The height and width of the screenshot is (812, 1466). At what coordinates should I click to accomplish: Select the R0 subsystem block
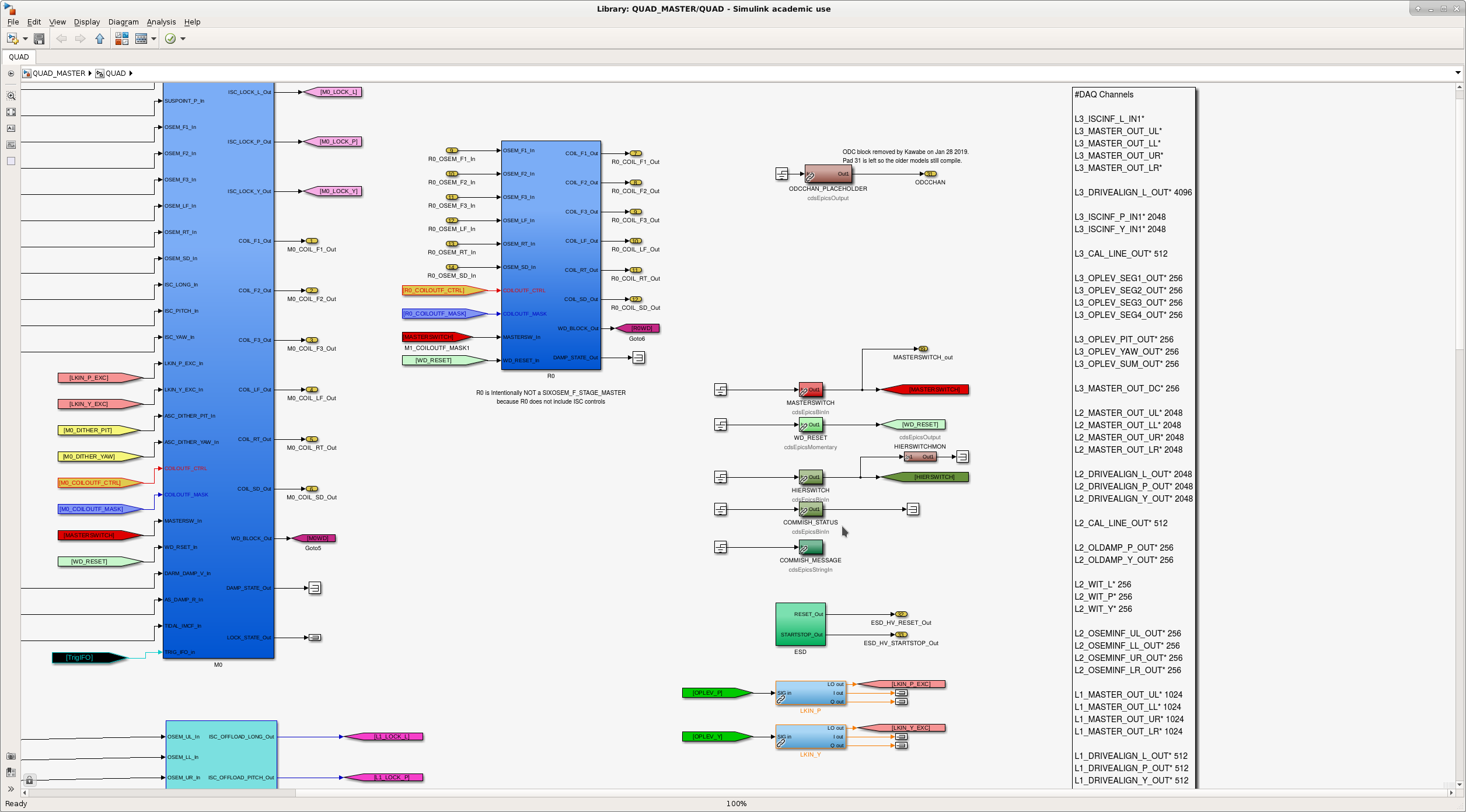[551, 255]
